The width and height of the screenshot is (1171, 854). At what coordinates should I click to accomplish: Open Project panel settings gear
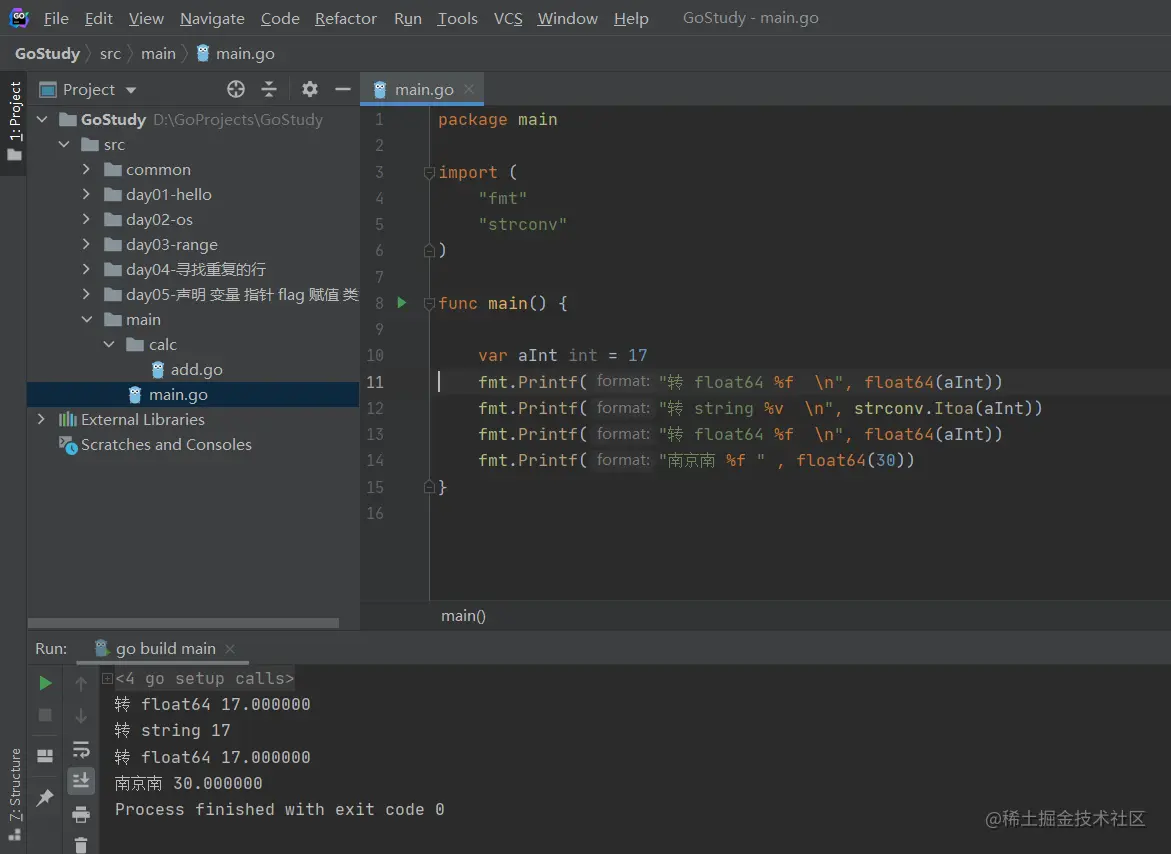click(x=310, y=90)
